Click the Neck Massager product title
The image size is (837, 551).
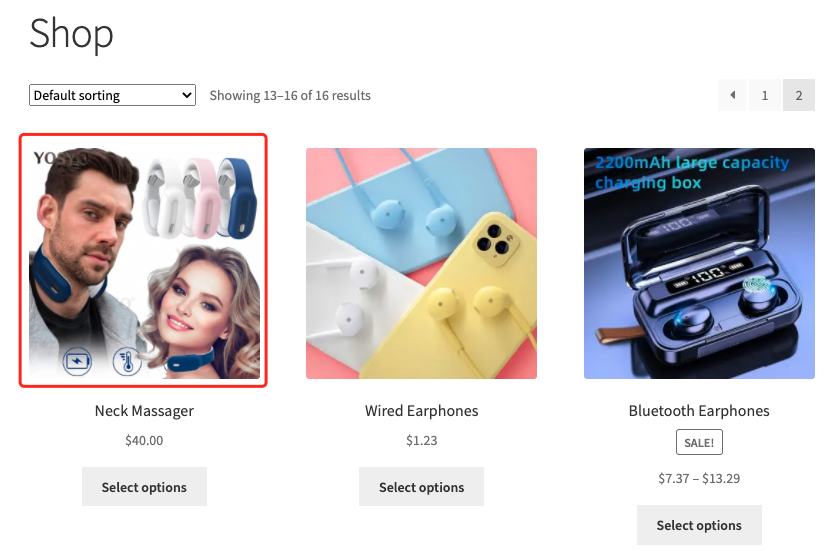pos(144,411)
